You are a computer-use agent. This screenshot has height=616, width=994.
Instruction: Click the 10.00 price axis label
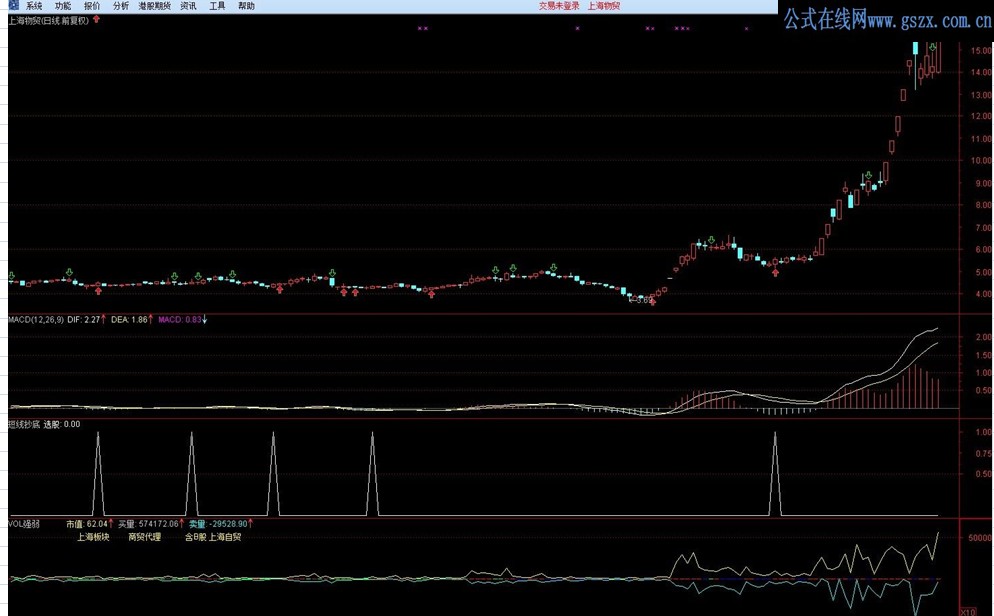(981, 161)
